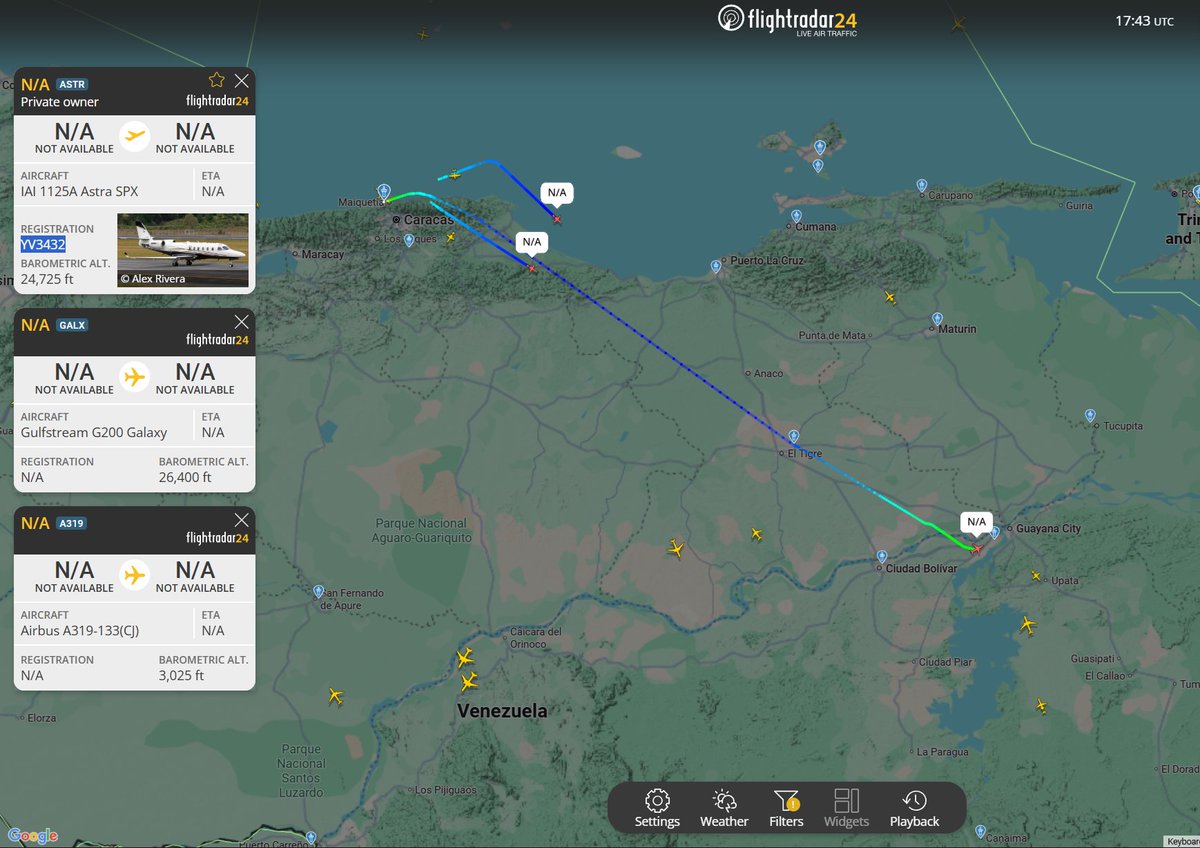The height and width of the screenshot is (848, 1200).
Task: Click the Venezuela country label
Action: tap(502, 712)
